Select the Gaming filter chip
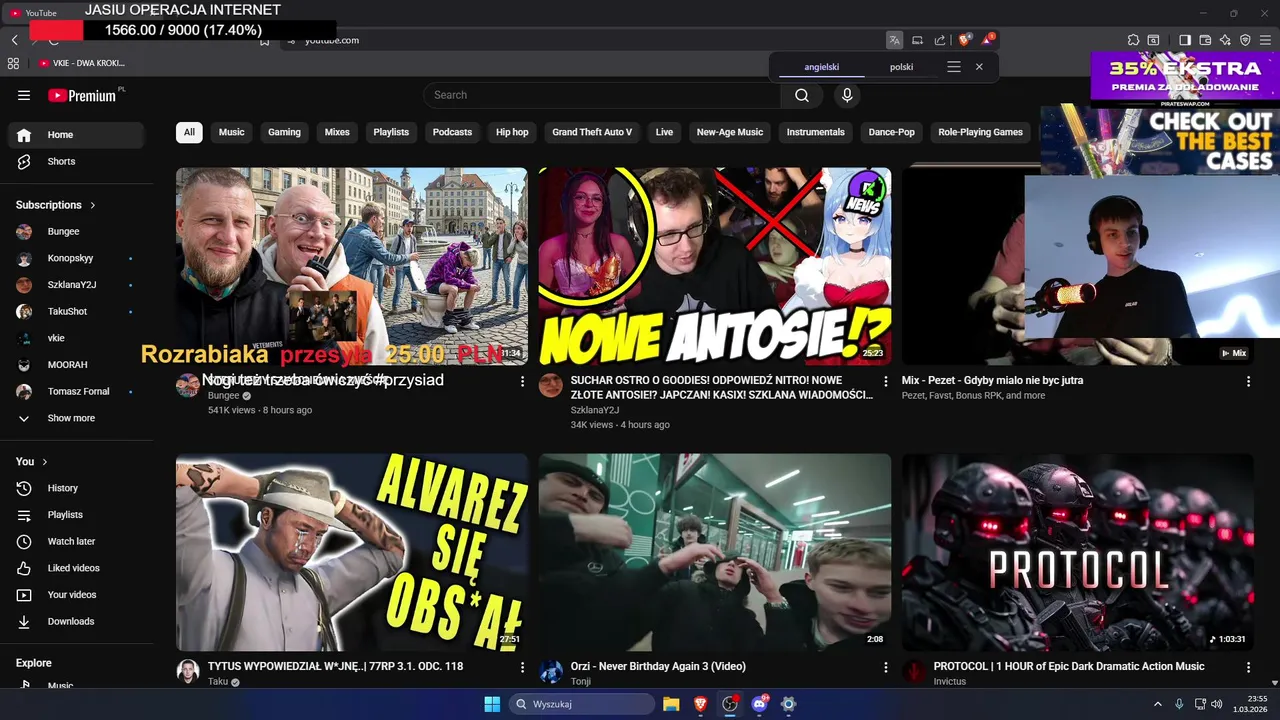Image resolution: width=1280 pixels, height=720 pixels. click(x=284, y=132)
